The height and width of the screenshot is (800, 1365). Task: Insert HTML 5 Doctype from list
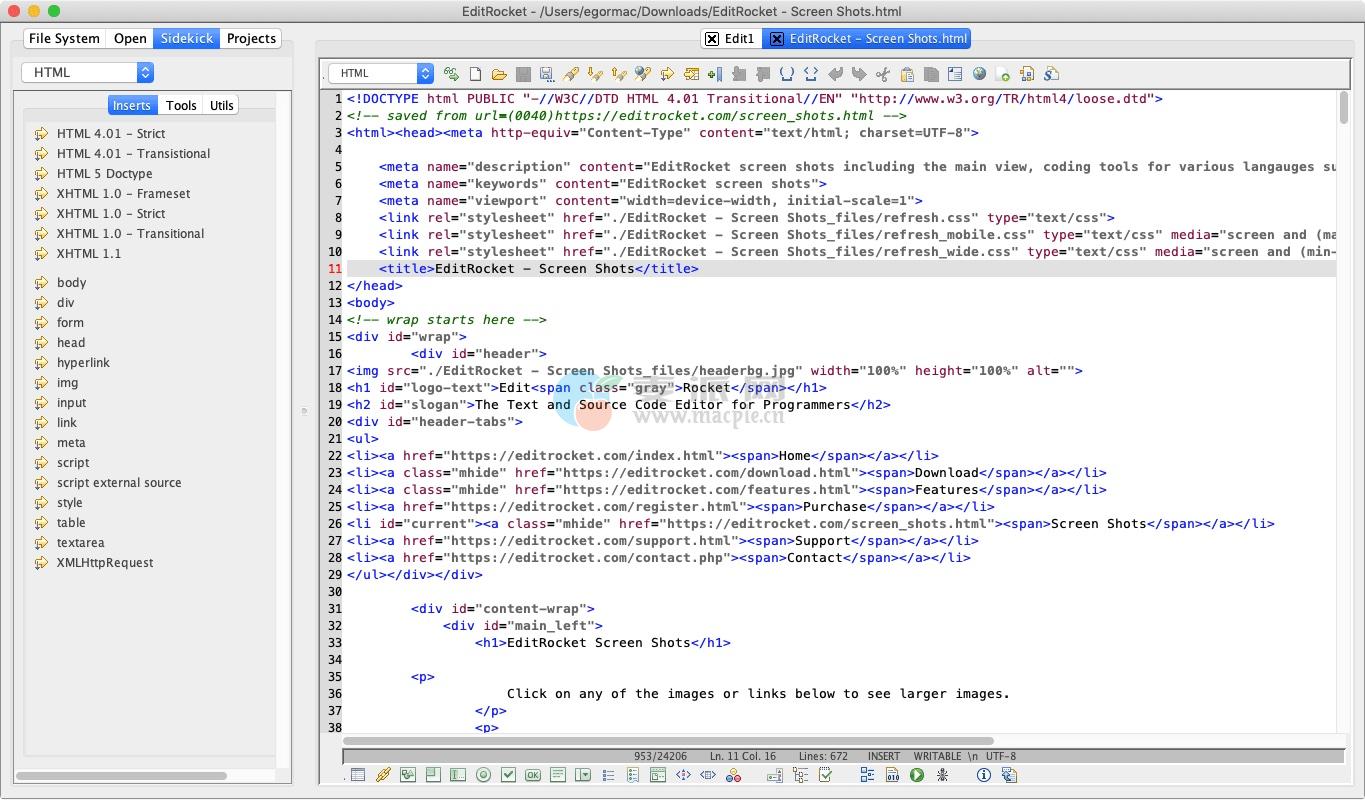click(104, 173)
